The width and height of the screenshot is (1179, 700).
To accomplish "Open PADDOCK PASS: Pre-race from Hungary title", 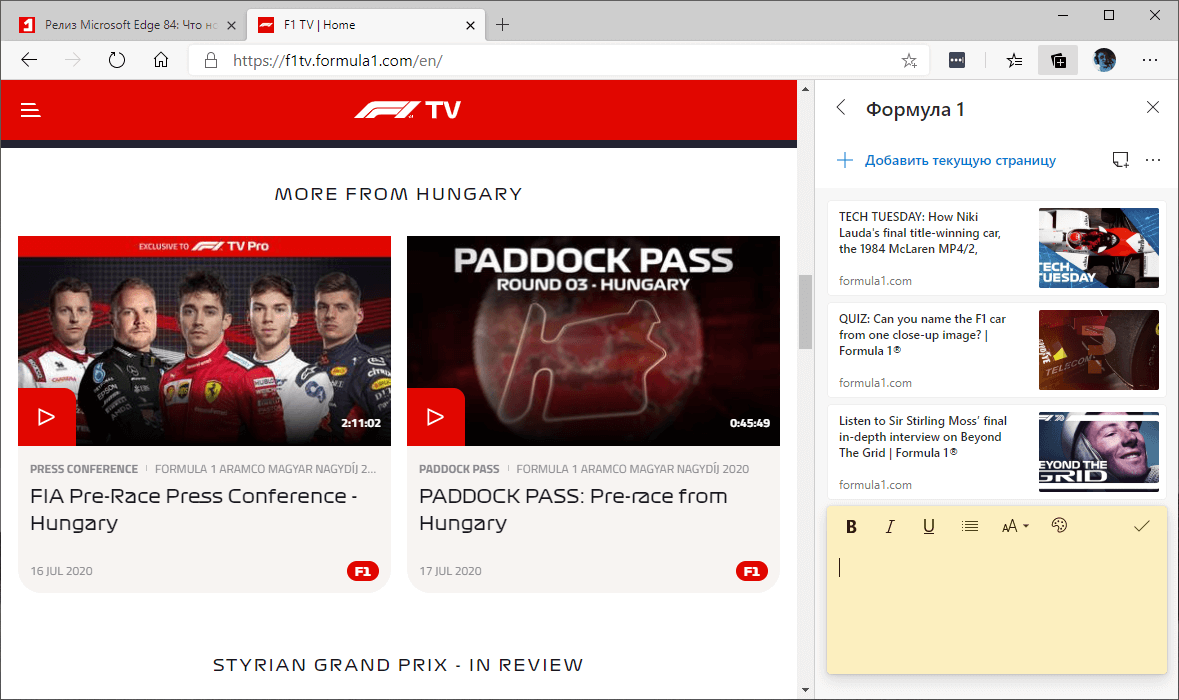I will [x=573, y=510].
